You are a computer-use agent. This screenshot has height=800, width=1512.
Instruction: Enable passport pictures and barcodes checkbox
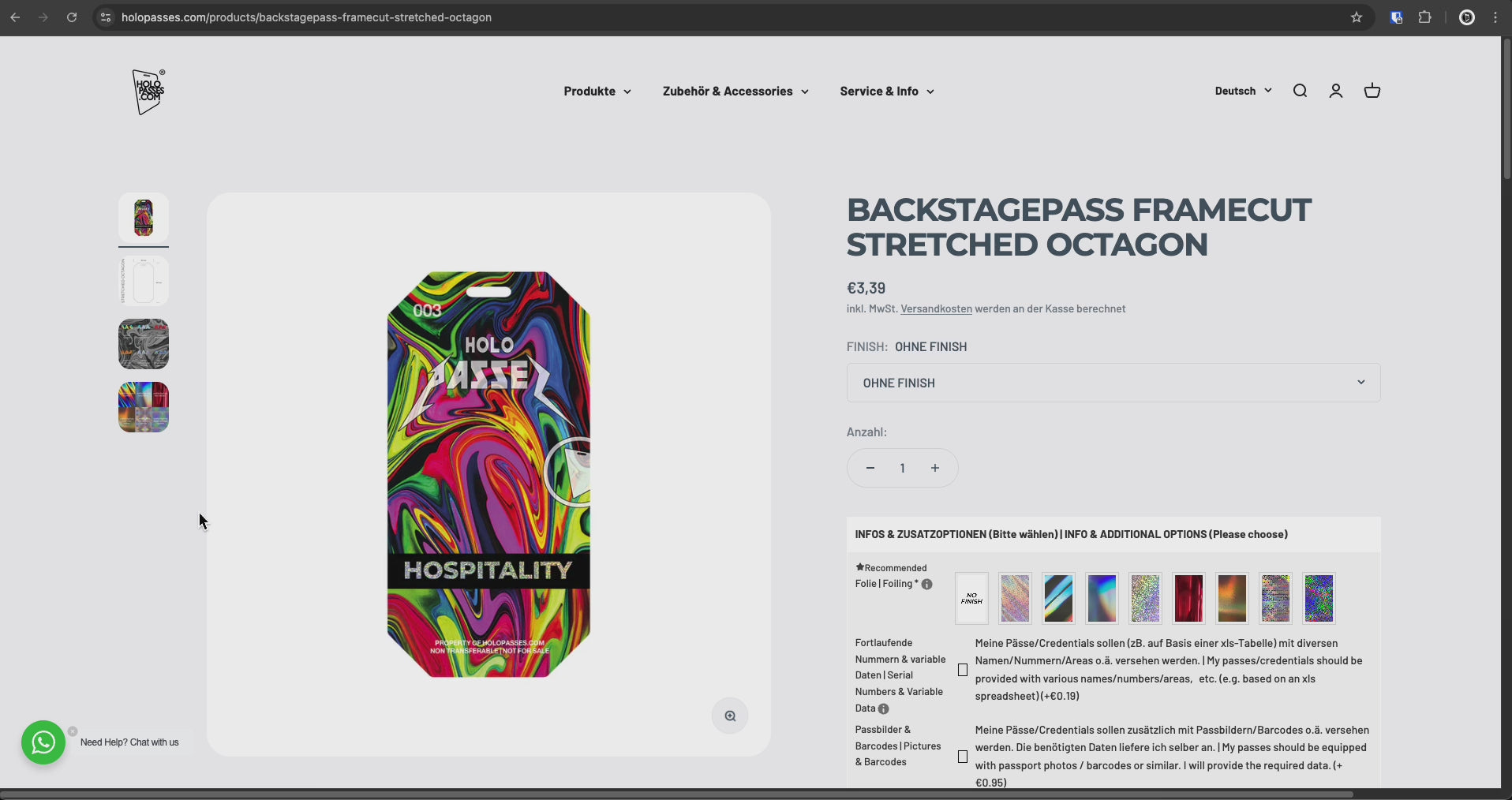pyautogui.click(x=963, y=757)
